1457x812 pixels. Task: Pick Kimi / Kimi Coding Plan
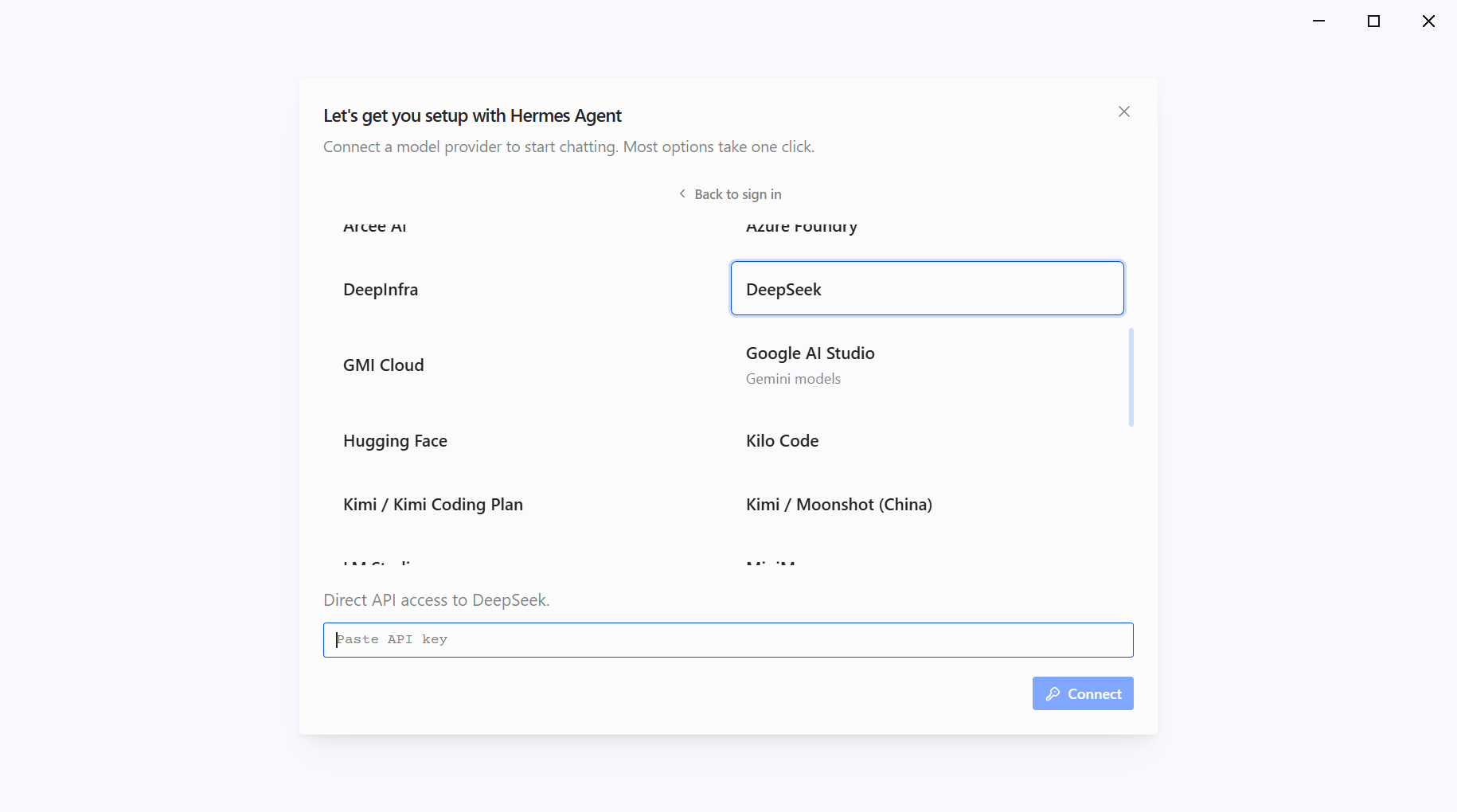[x=525, y=505]
